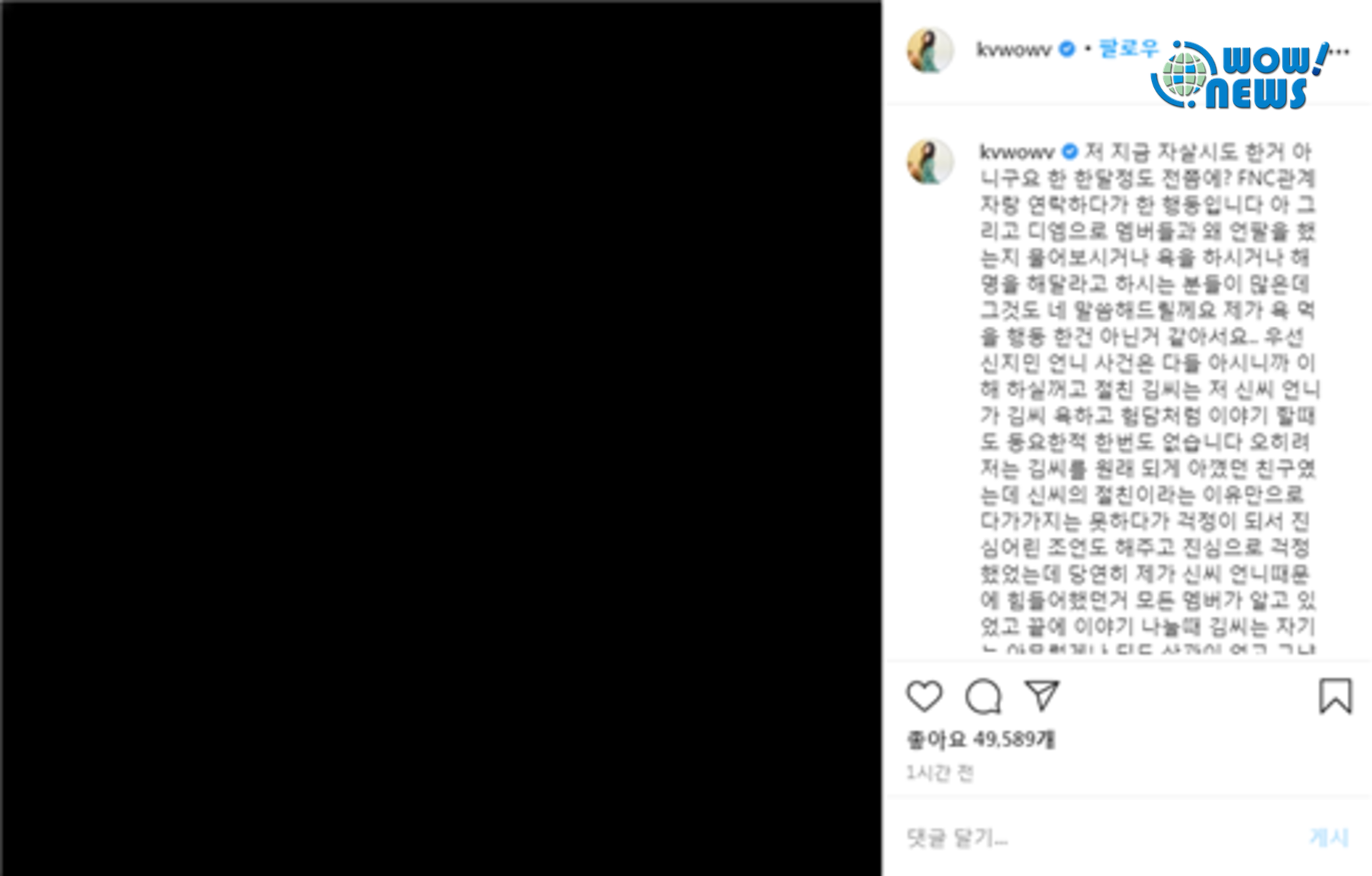
Task: Share post using paper plane icon
Action: 1042,695
